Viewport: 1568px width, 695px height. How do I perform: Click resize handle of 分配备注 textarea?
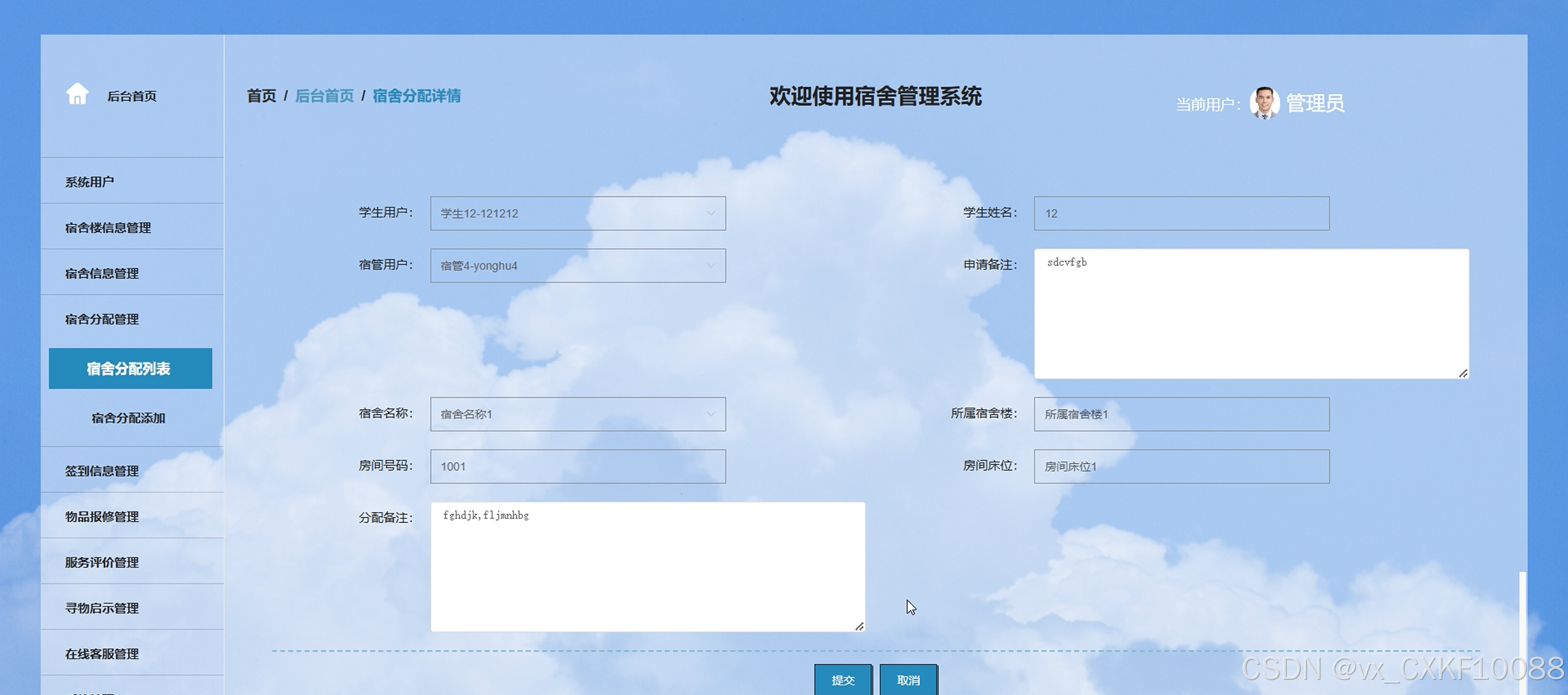point(859,626)
